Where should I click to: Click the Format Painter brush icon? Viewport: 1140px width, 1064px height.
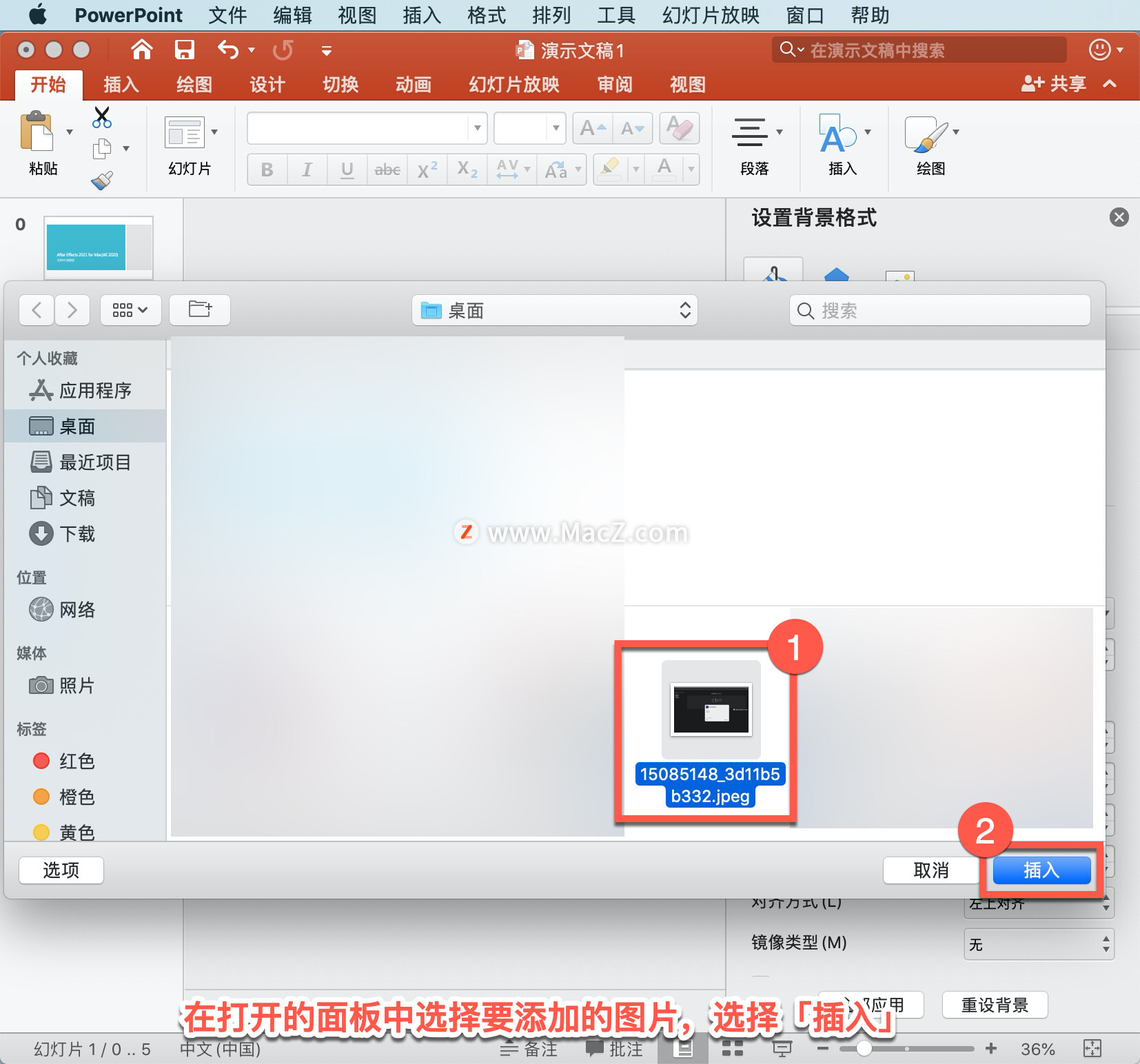tap(102, 181)
